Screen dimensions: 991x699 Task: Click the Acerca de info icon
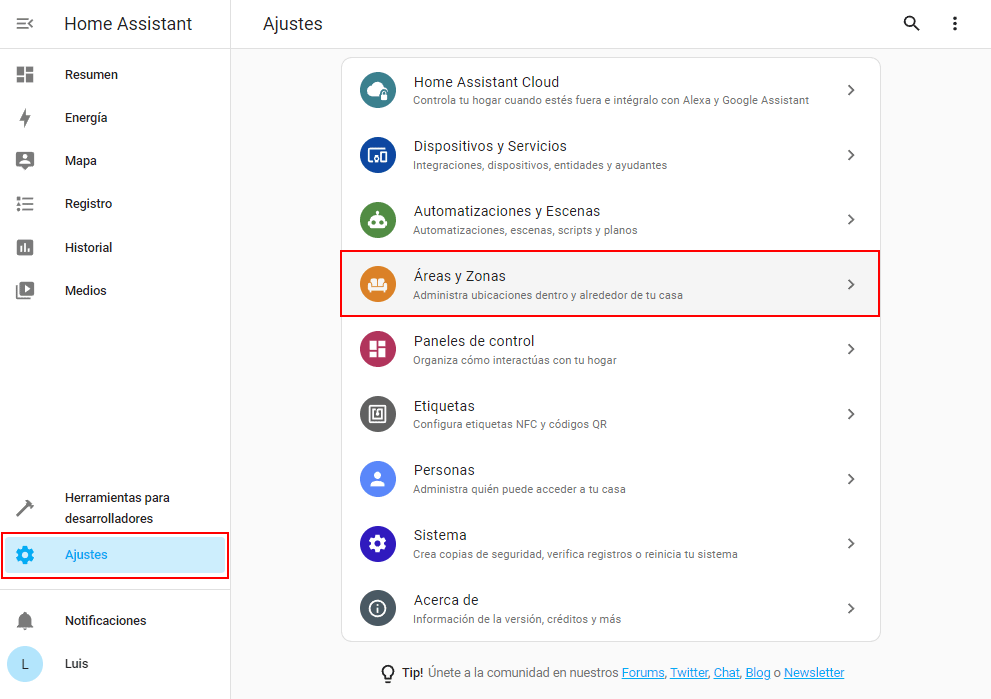(378, 608)
